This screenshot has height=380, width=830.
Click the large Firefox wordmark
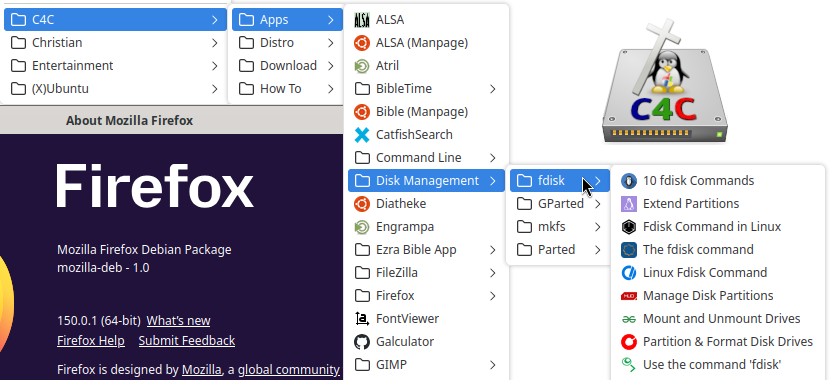tap(155, 187)
